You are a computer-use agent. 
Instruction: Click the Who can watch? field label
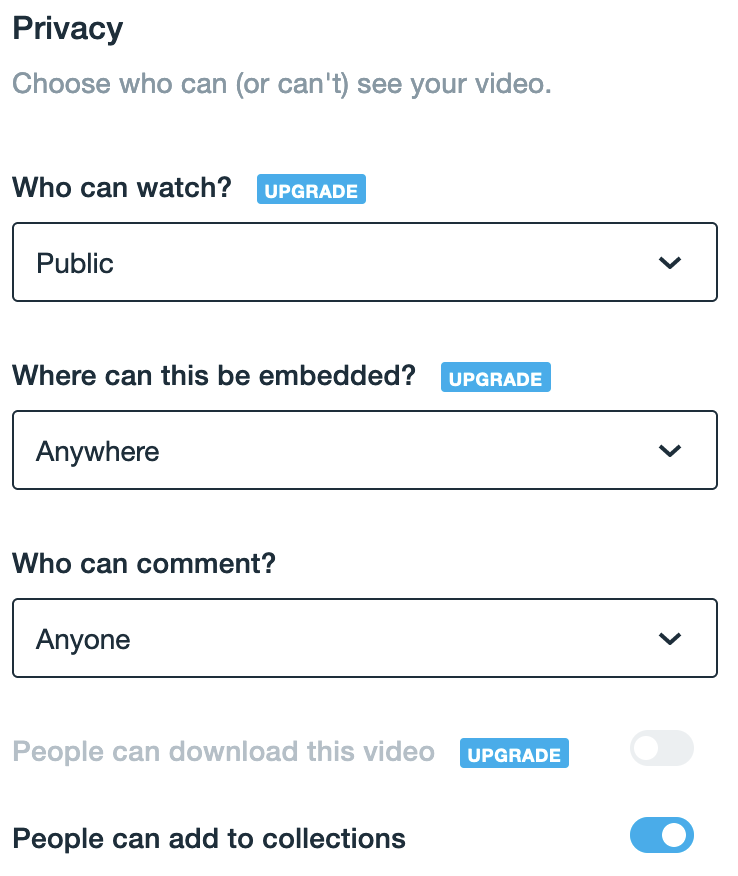(x=122, y=187)
